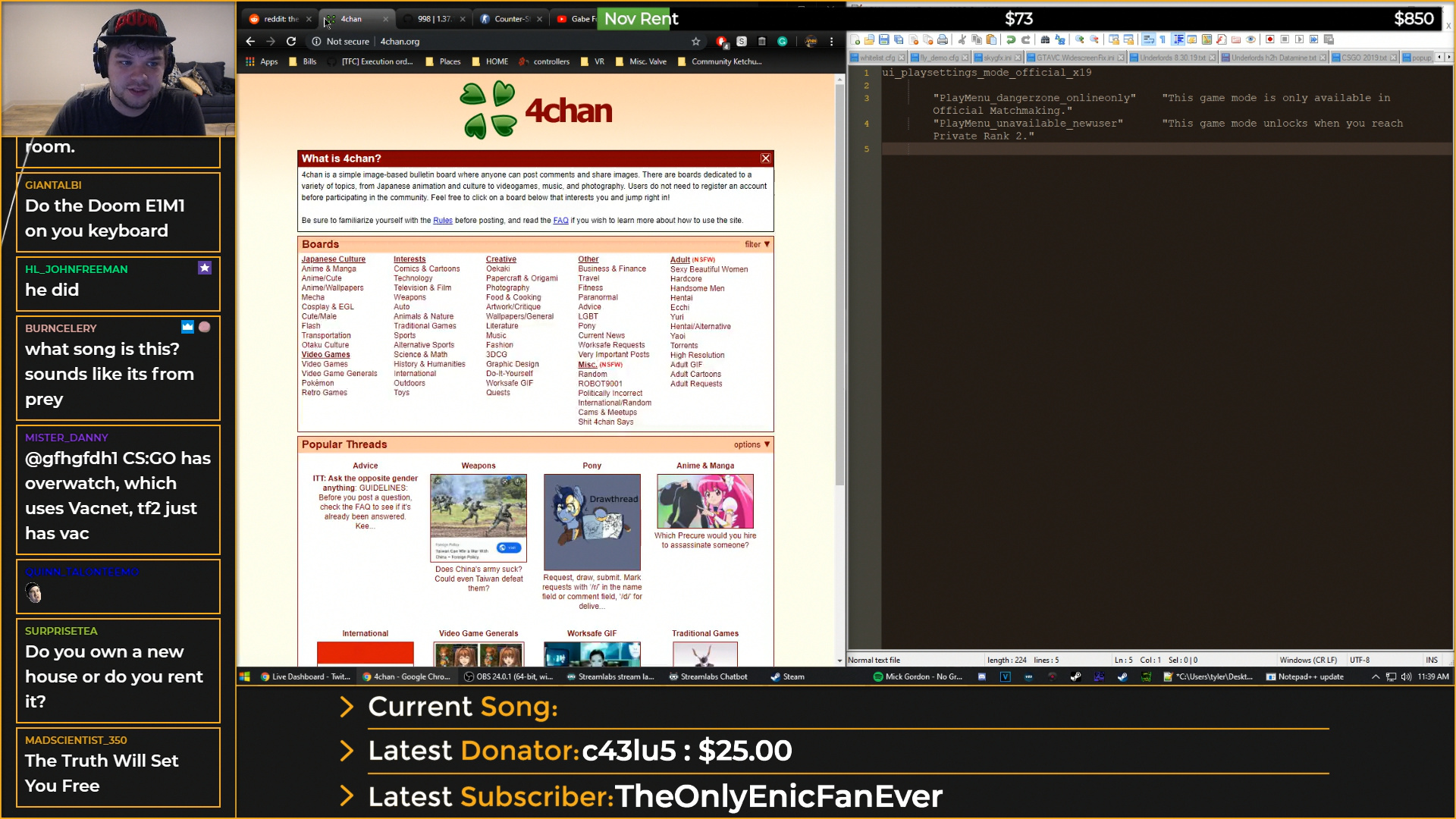Click Notepad++ Undo icon

pos(1011,40)
